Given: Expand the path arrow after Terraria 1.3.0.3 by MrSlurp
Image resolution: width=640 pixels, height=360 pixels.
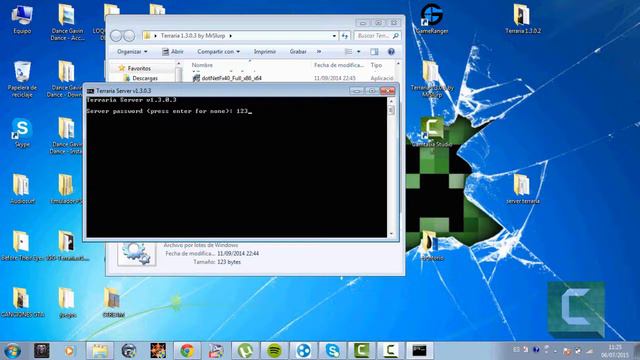Looking at the screenshot, I should pyautogui.click(x=231, y=36).
